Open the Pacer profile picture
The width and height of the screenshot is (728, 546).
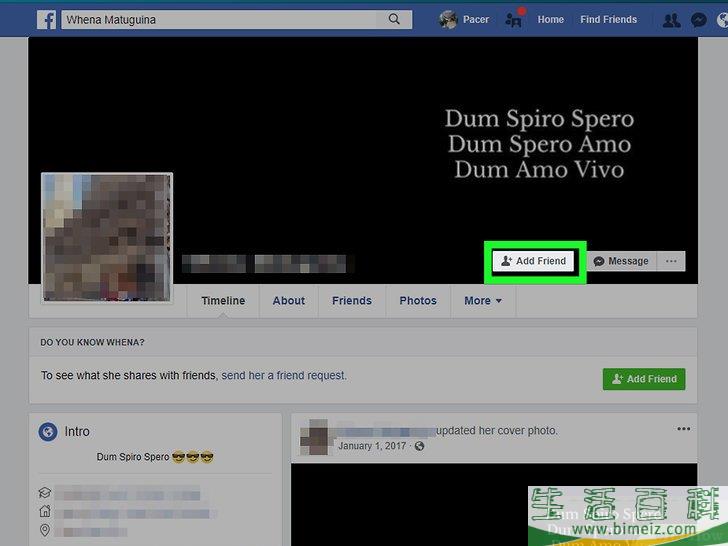point(448,20)
